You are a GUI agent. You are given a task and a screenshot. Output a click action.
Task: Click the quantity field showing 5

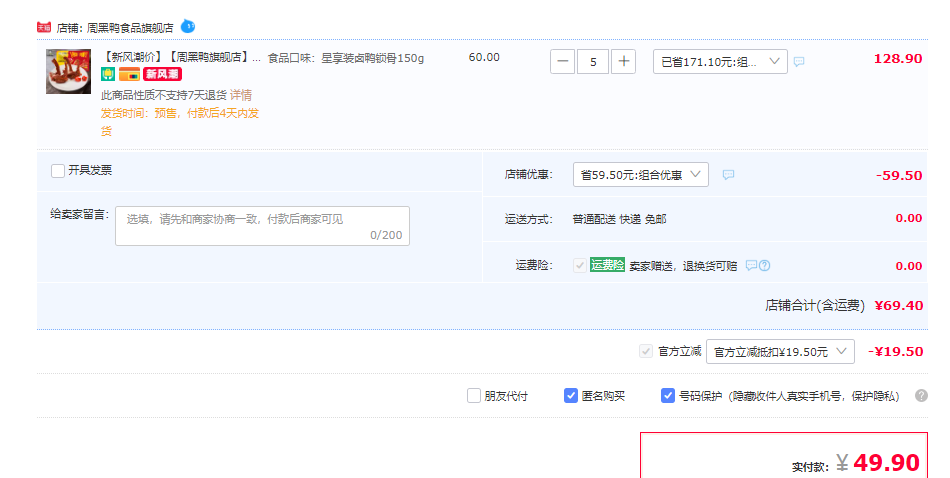point(593,61)
